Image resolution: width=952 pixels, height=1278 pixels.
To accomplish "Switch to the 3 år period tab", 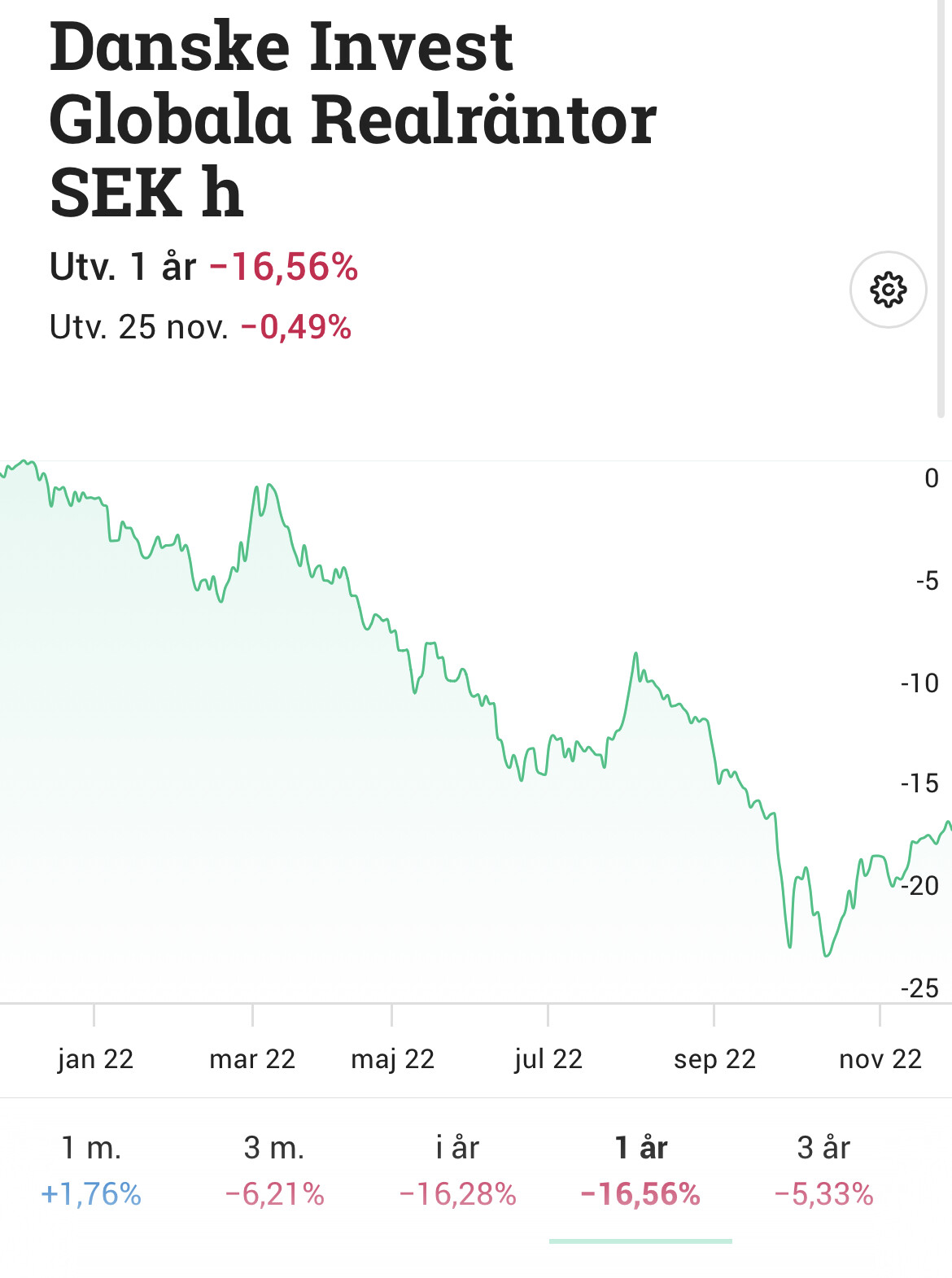I will (823, 1170).
